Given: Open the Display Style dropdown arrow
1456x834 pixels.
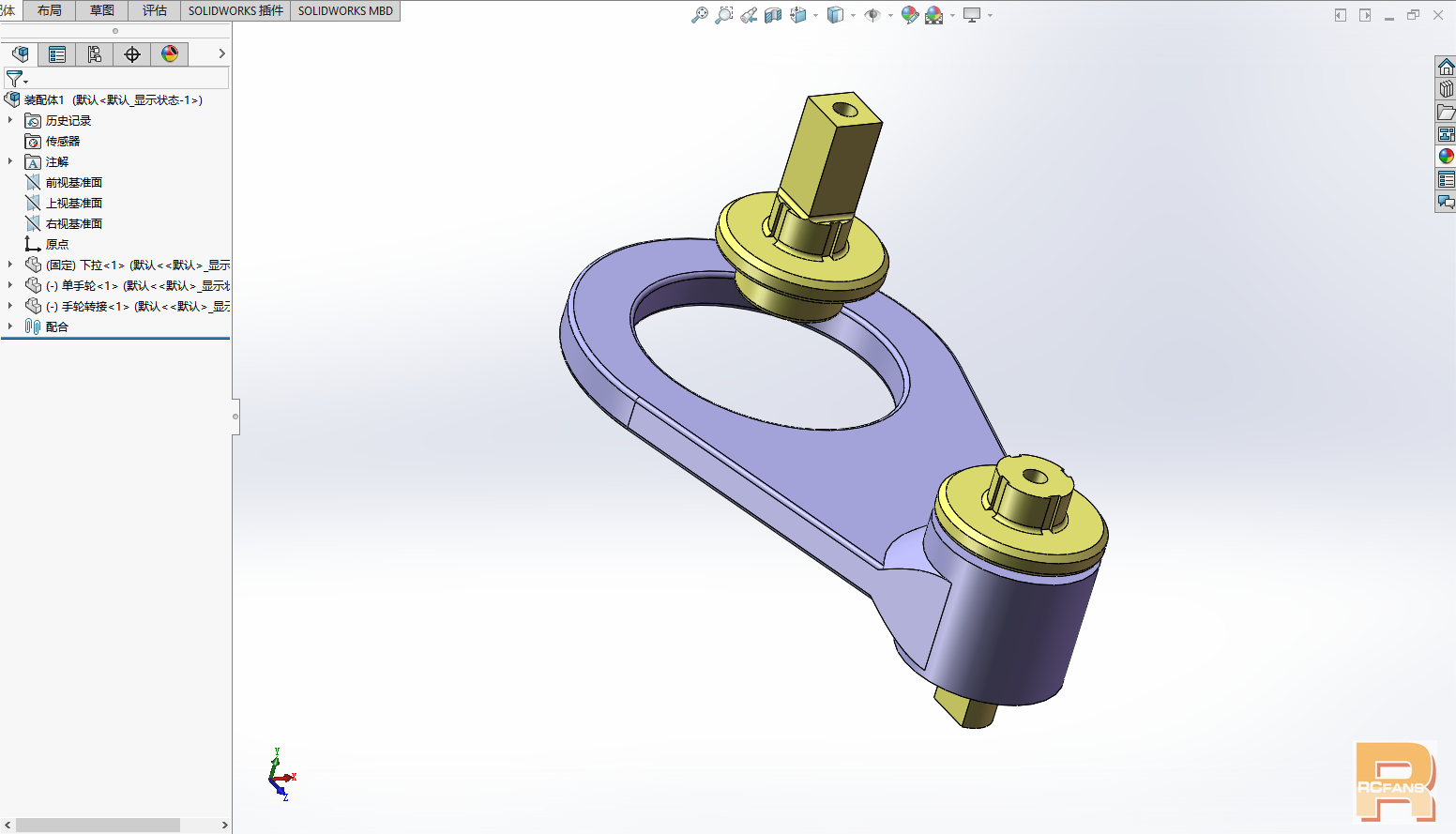Looking at the screenshot, I should click(x=853, y=15).
